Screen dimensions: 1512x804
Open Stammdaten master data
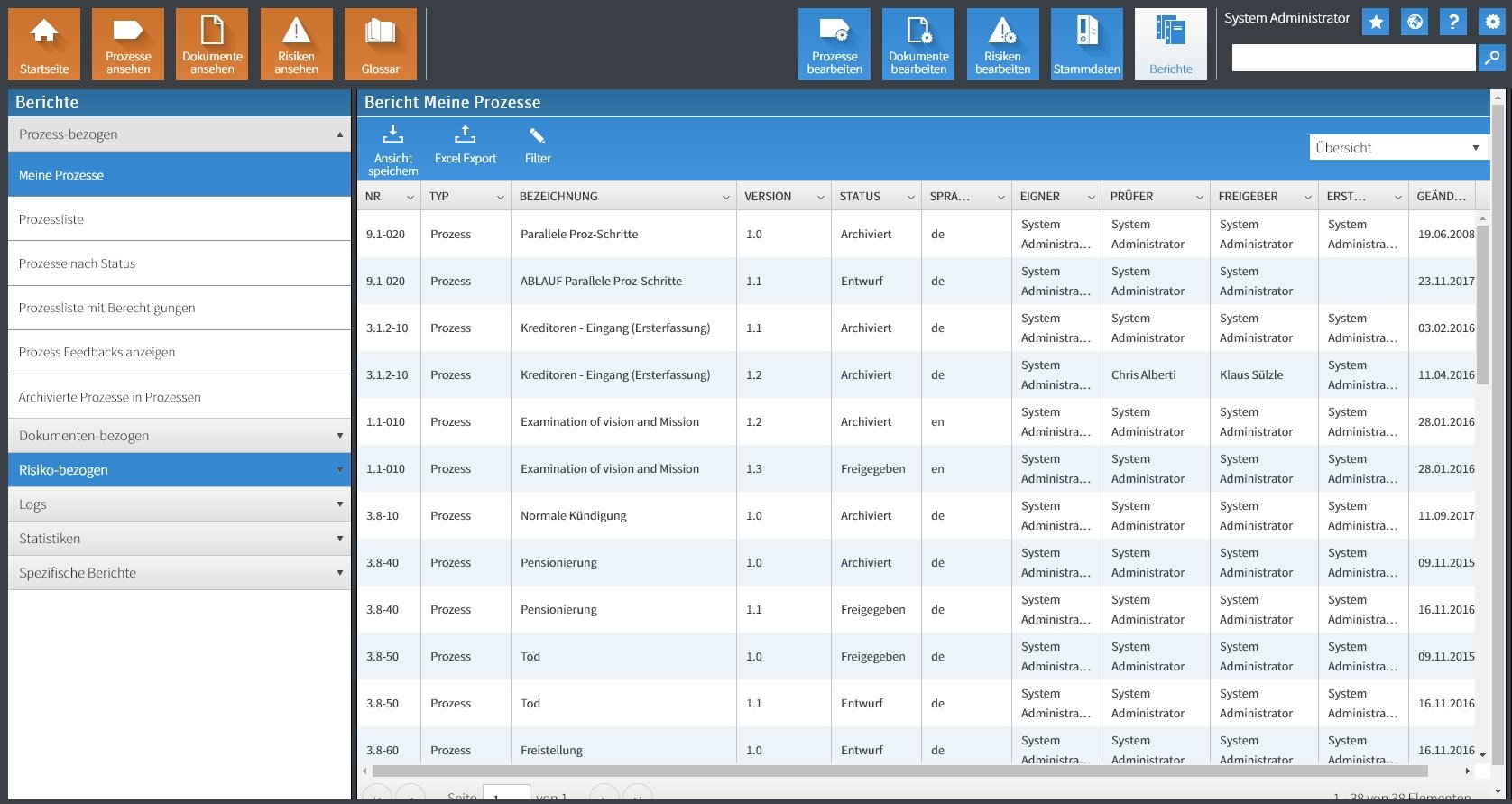pyautogui.click(x=1087, y=44)
